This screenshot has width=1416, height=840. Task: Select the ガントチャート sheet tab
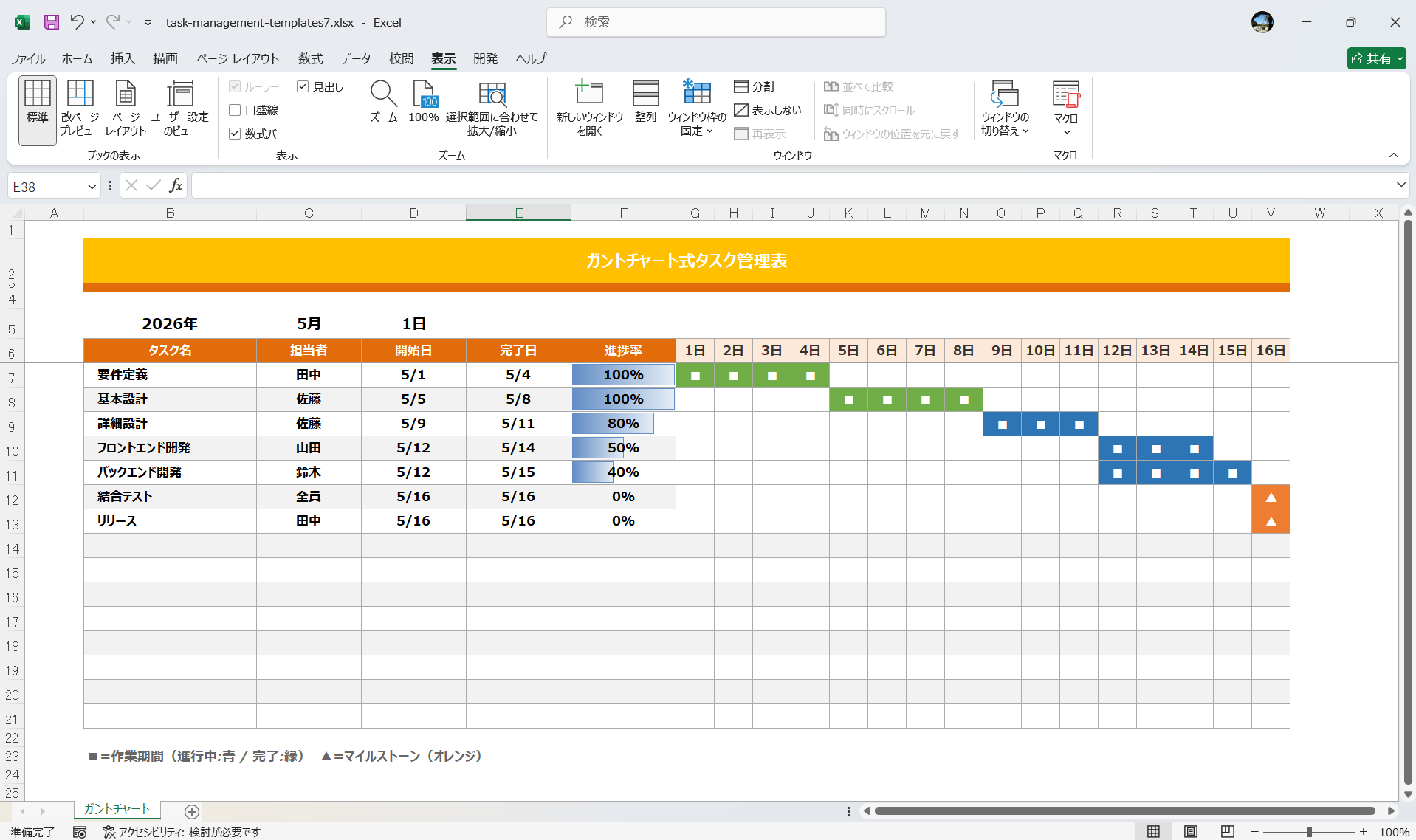(x=117, y=810)
